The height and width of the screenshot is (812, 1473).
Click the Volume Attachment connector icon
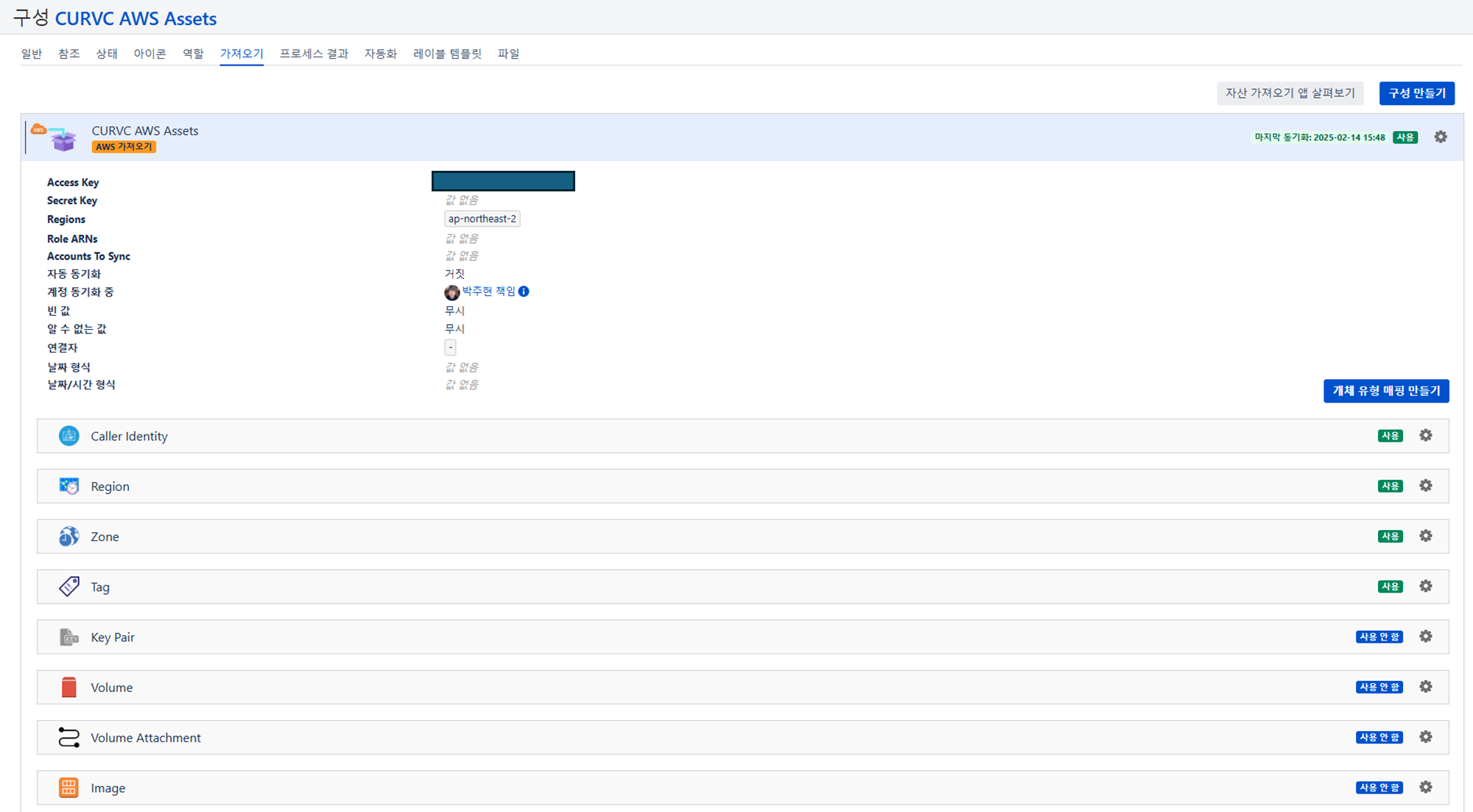68,737
